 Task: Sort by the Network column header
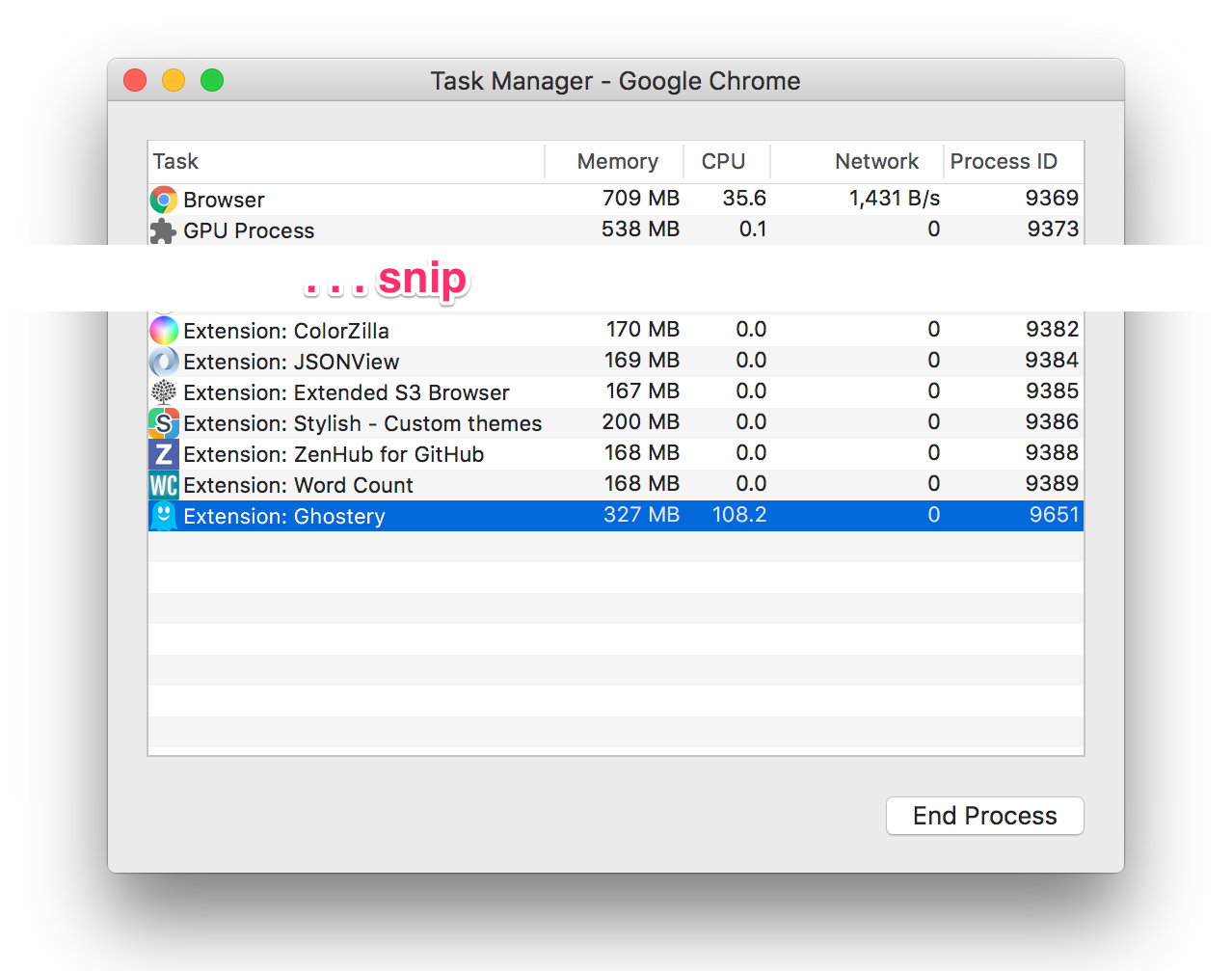click(857, 161)
